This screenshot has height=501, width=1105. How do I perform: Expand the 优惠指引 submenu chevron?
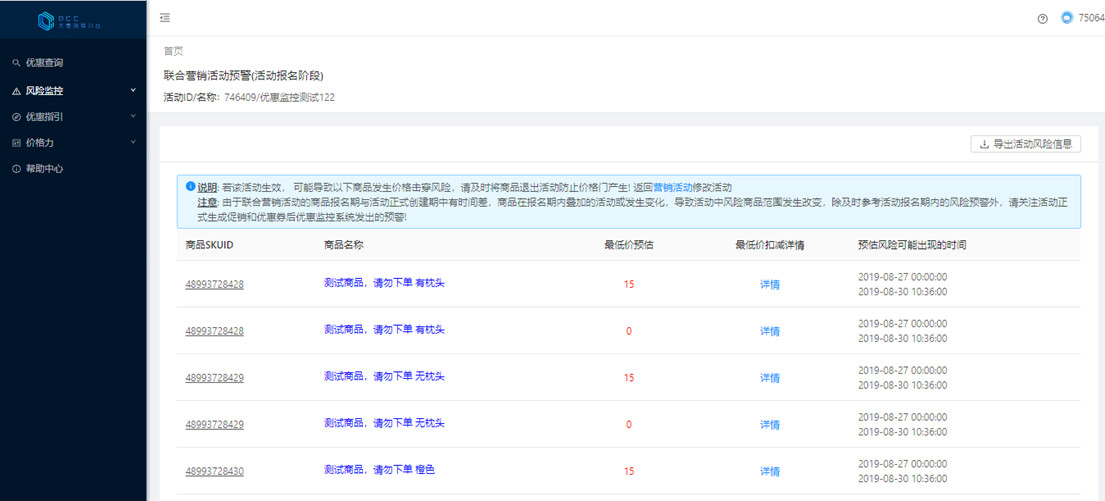point(133,116)
